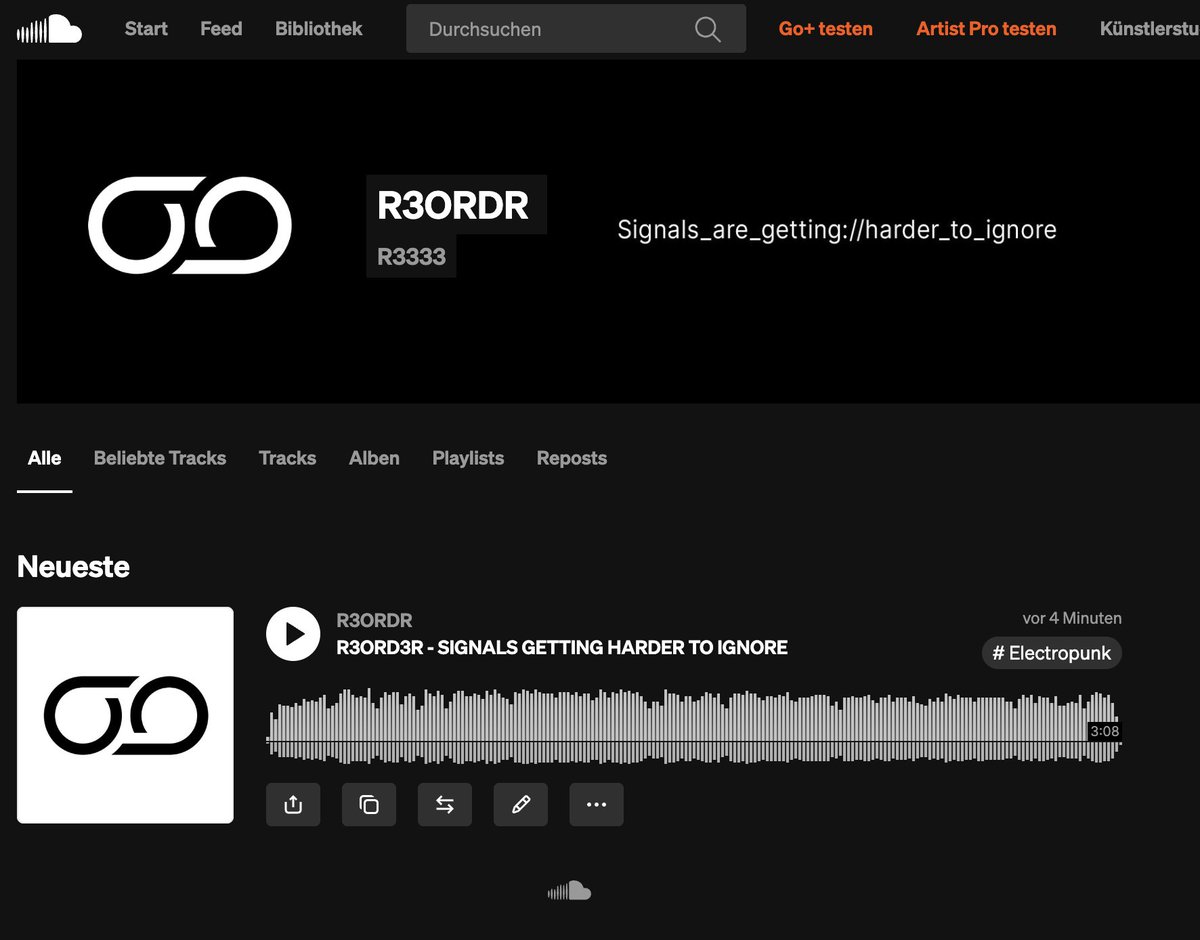Switch to the Alben tab
The height and width of the screenshot is (940, 1200).
click(x=374, y=458)
